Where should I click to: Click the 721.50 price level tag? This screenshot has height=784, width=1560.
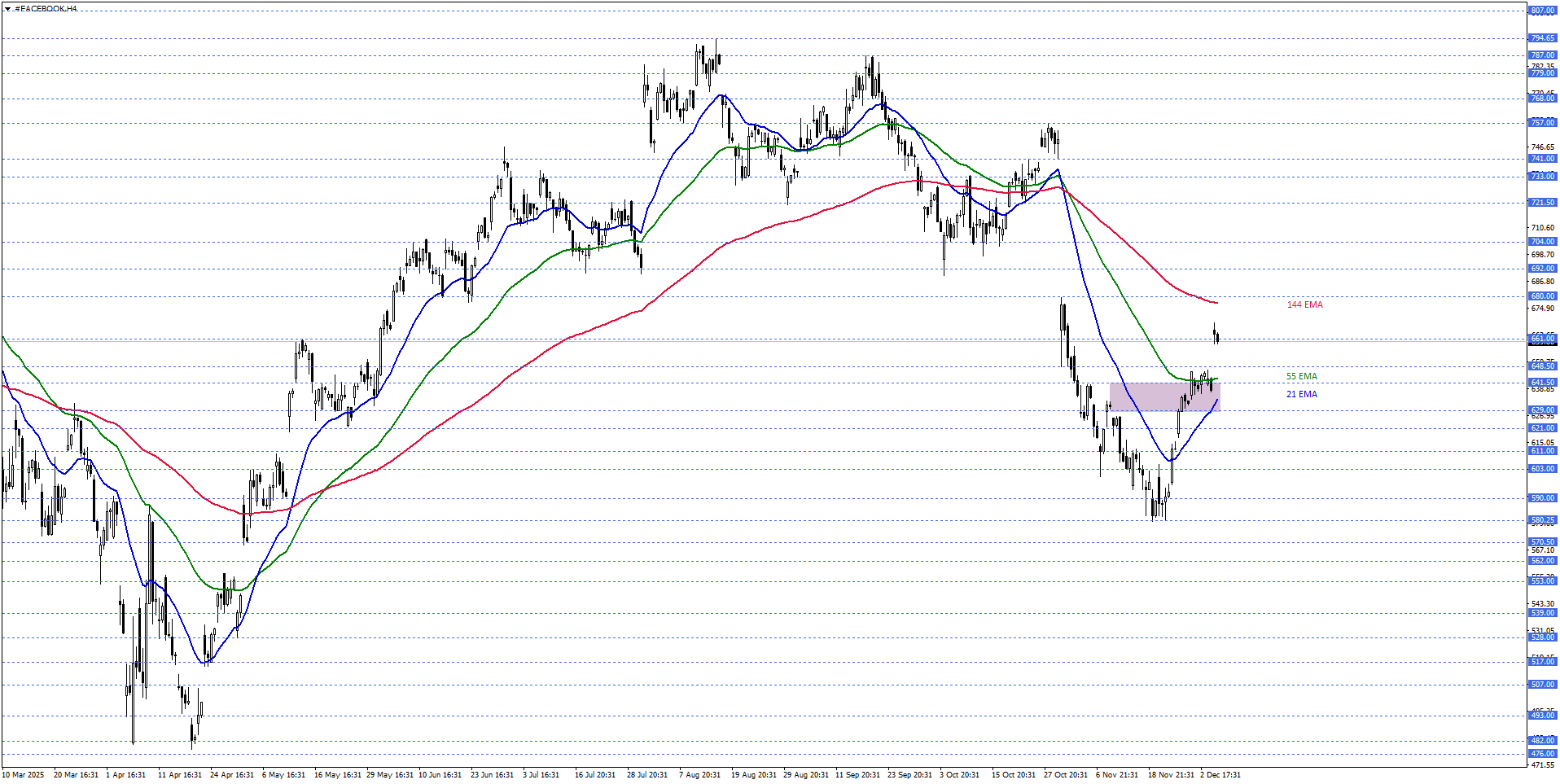point(1542,203)
